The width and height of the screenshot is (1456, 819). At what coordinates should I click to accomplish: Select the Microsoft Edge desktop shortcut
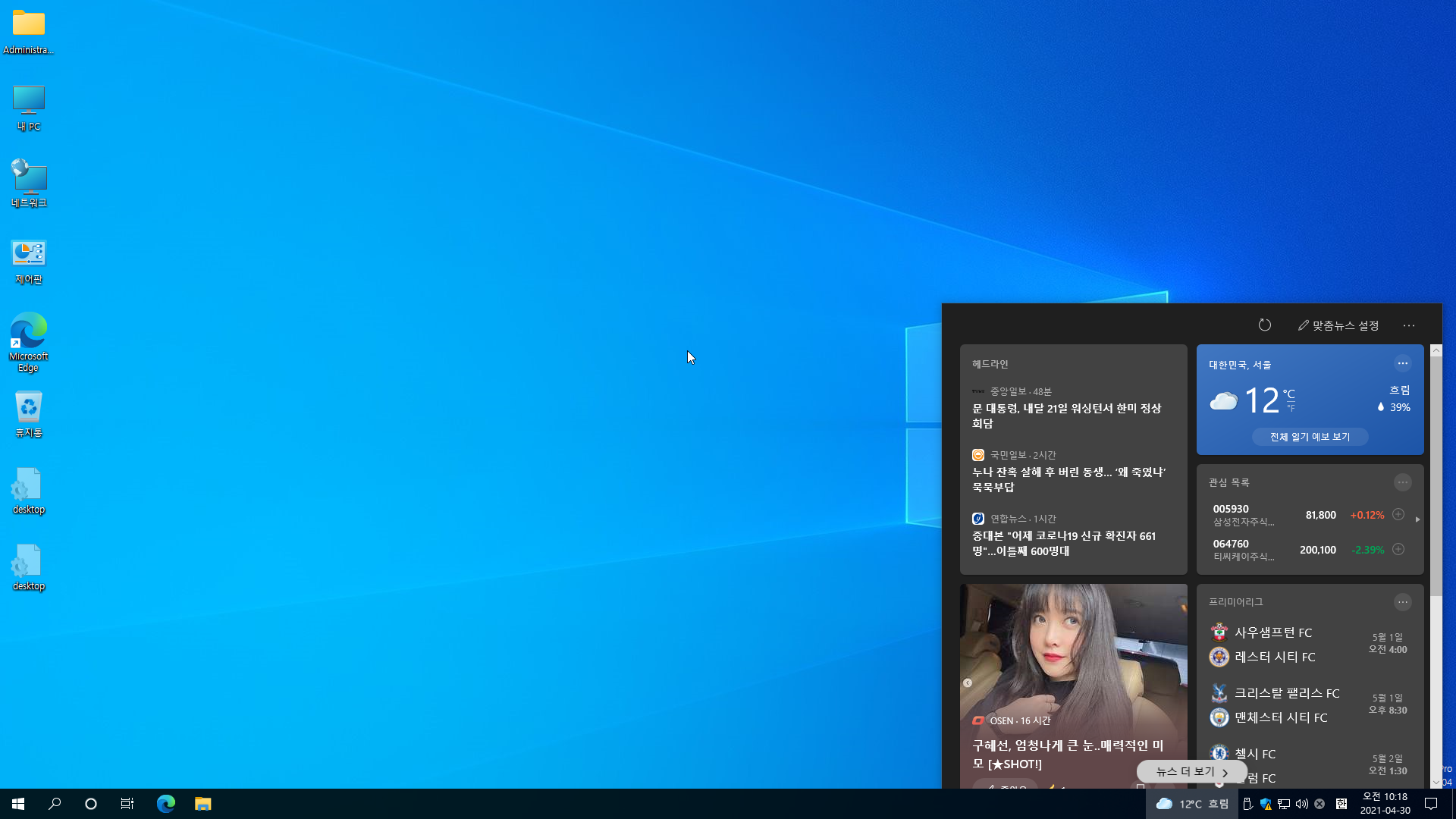[29, 342]
